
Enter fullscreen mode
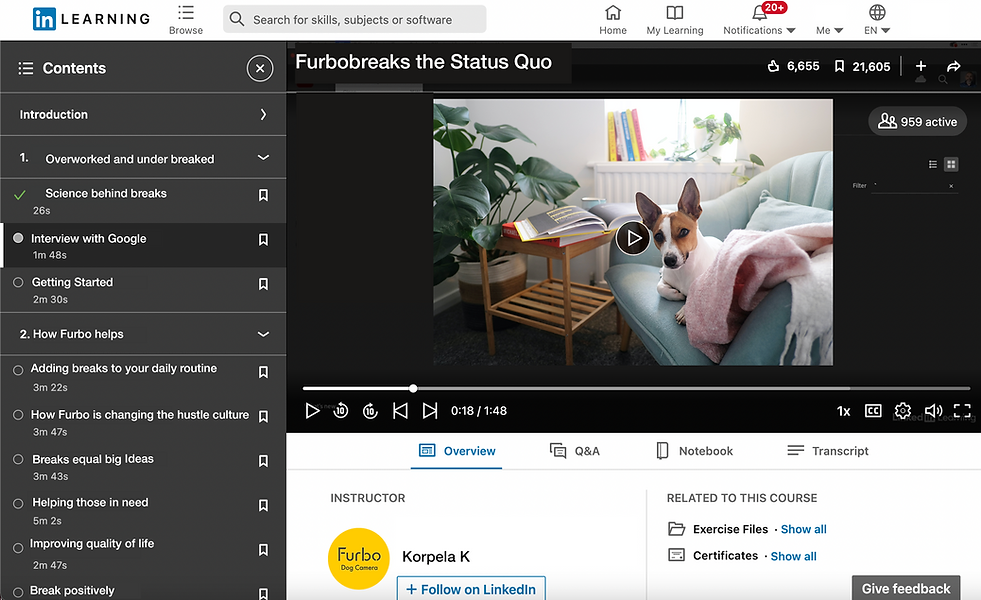[962, 411]
